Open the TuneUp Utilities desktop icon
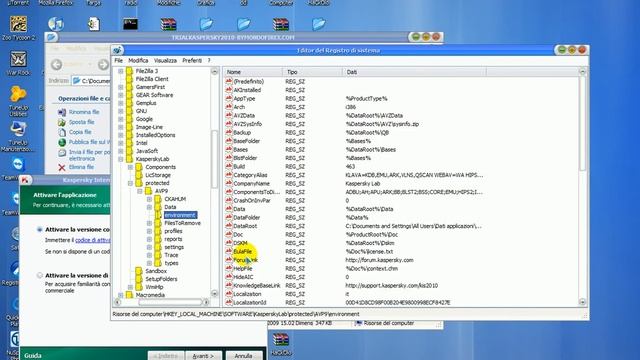 click(x=18, y=94)
